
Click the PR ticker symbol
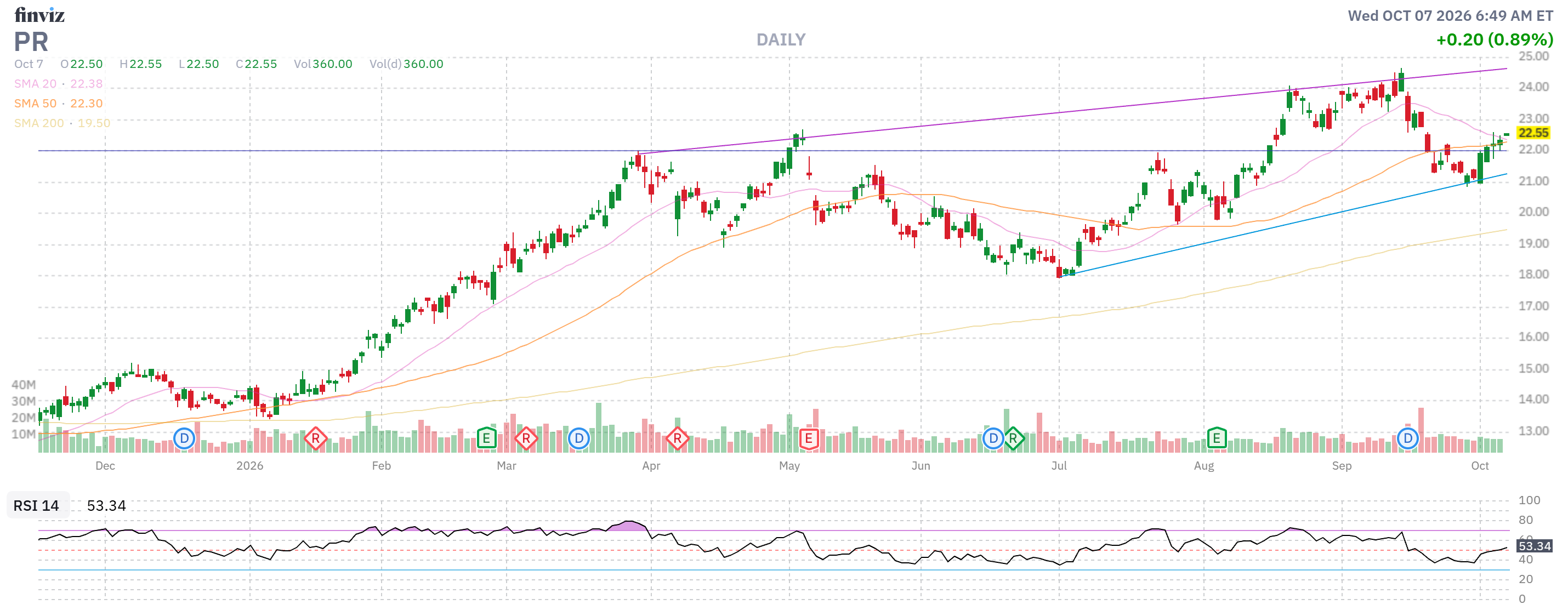coord(31,42)
